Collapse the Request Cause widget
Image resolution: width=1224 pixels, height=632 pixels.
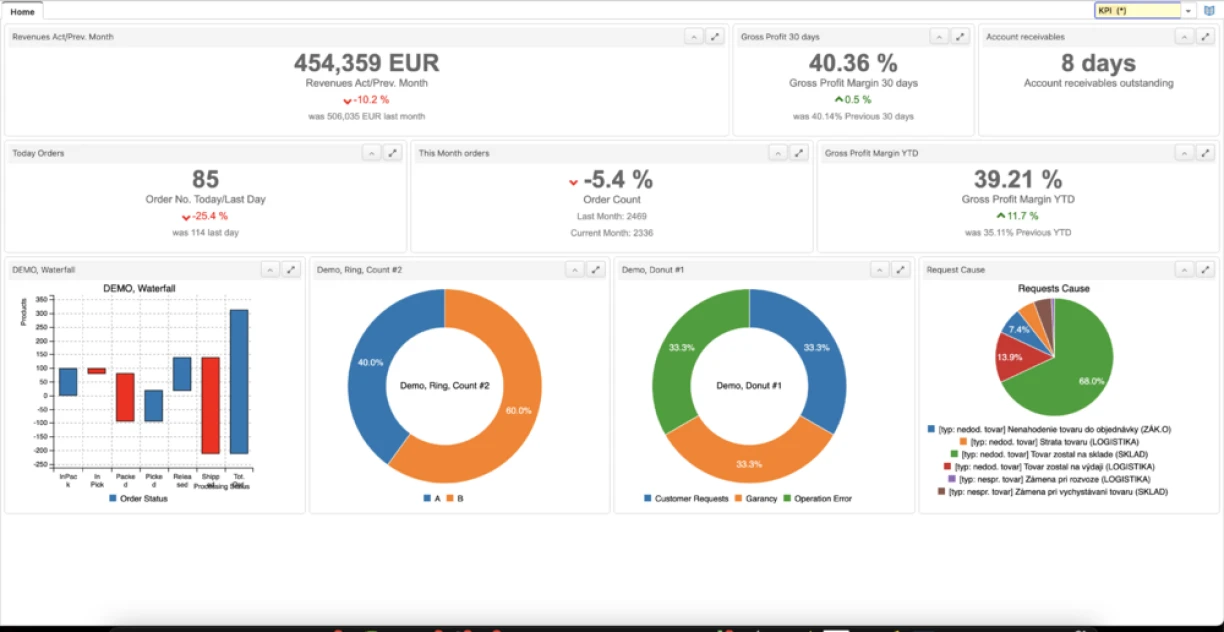(1182, 268)
